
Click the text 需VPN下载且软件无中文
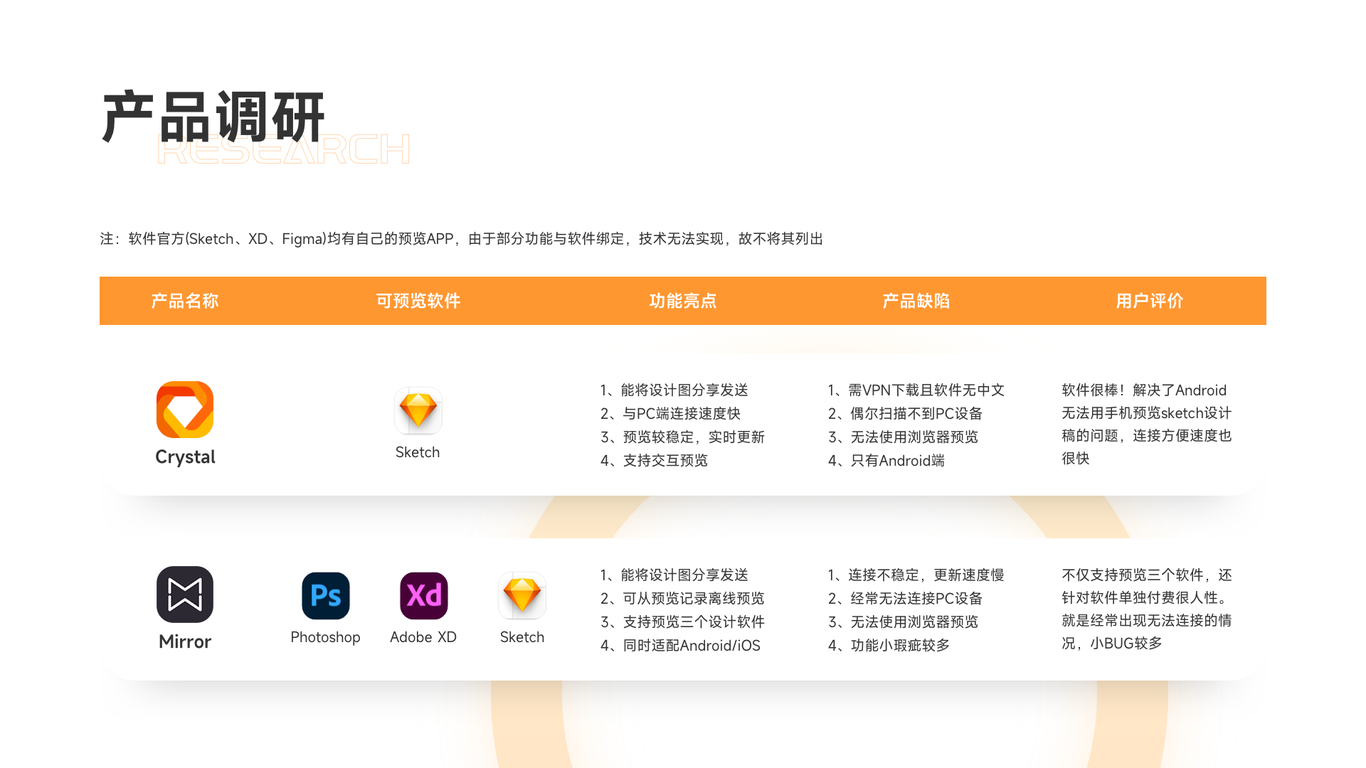click(x=916, y=390)
